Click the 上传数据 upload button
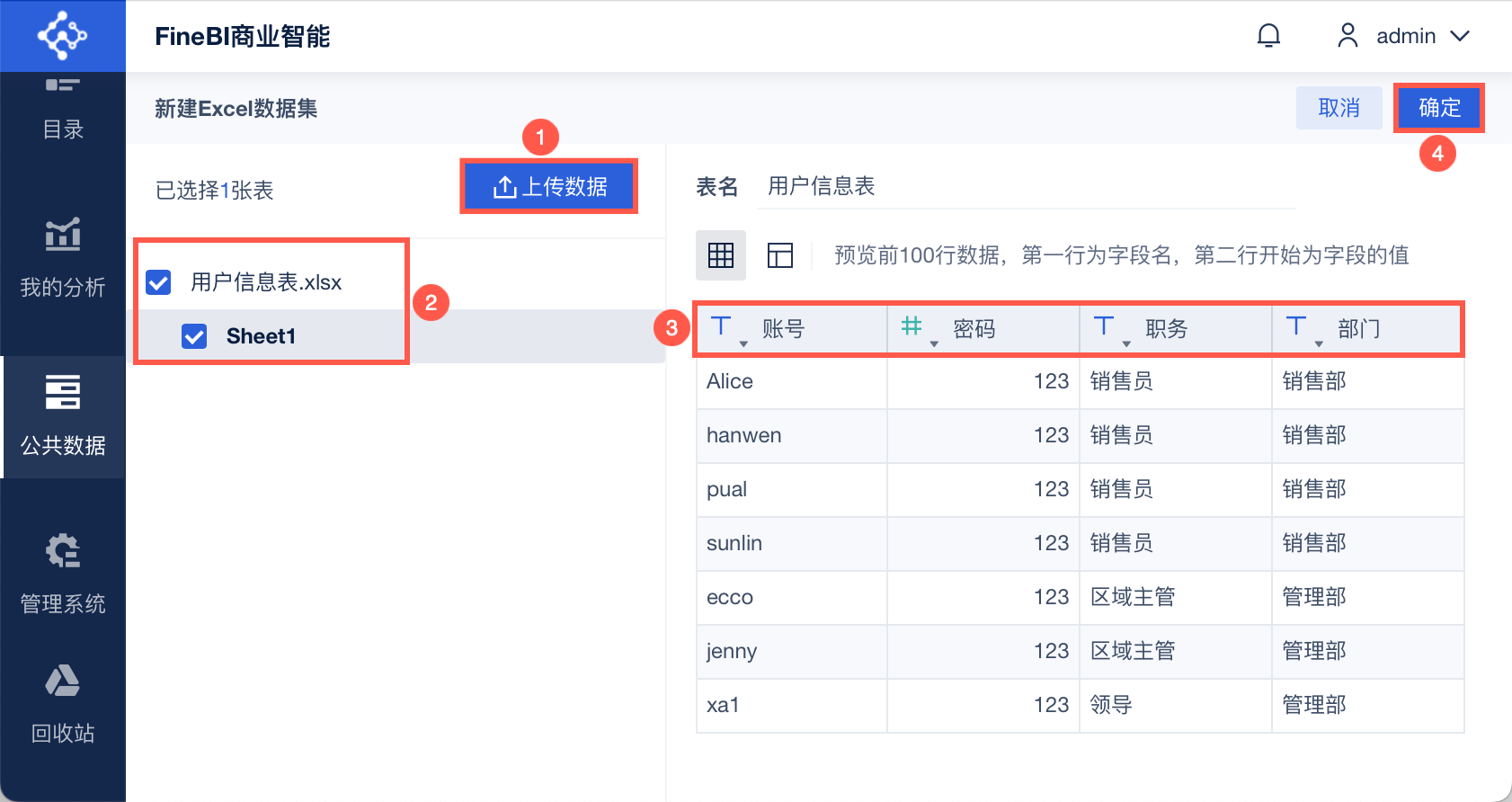1512x802 pixels. (549, 187)
